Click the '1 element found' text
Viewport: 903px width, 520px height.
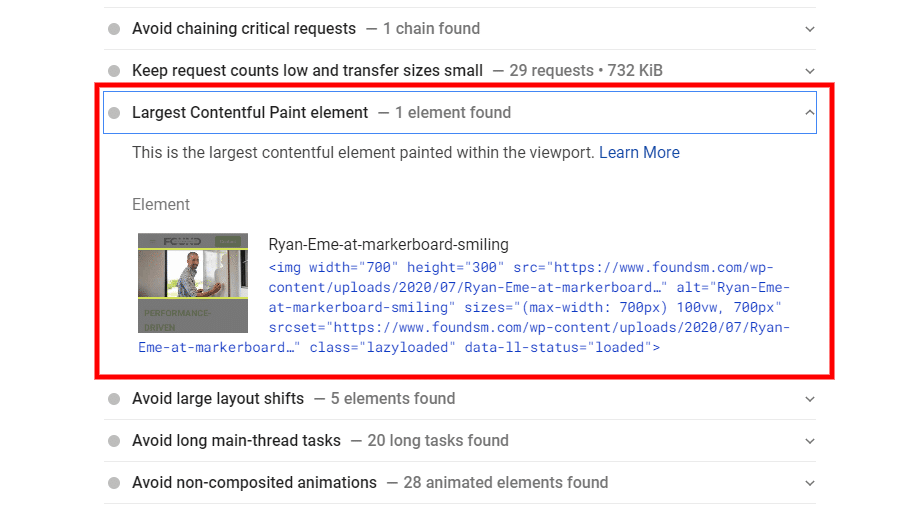(x=453, y=112)
